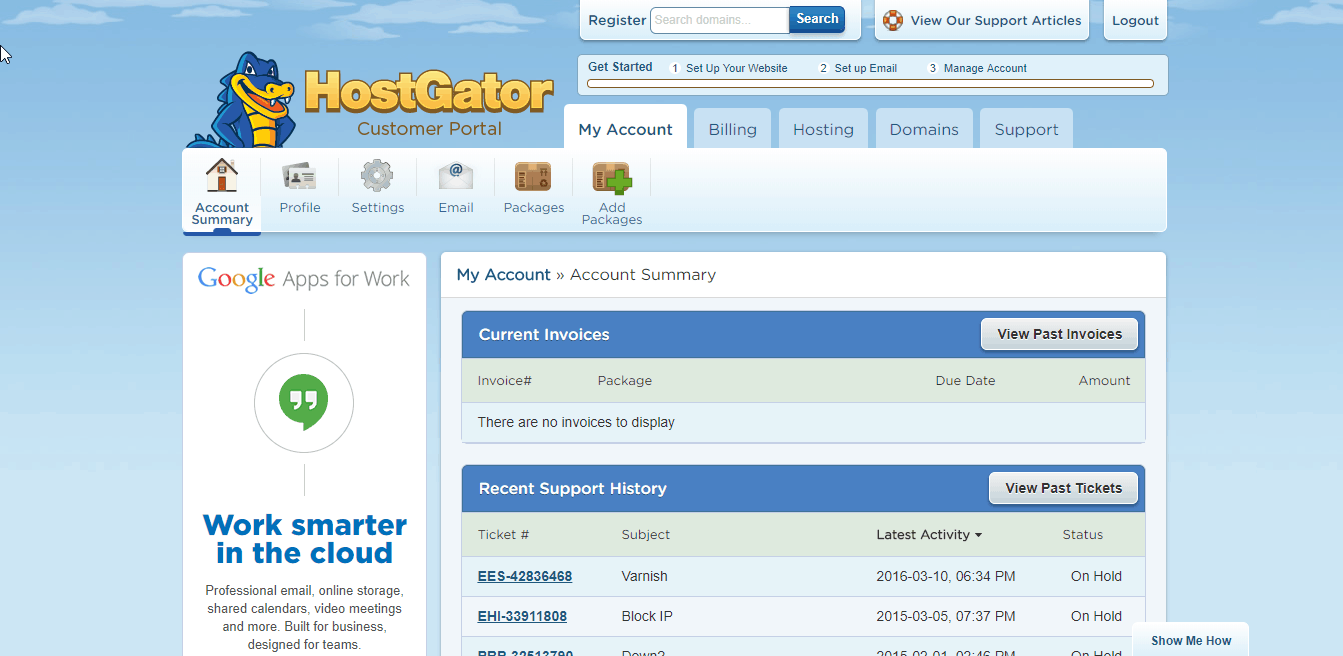This screenshot has height=656, width=1343.
Task: Click On Hold status for Varnish ticket
Action: (1096, 576)
